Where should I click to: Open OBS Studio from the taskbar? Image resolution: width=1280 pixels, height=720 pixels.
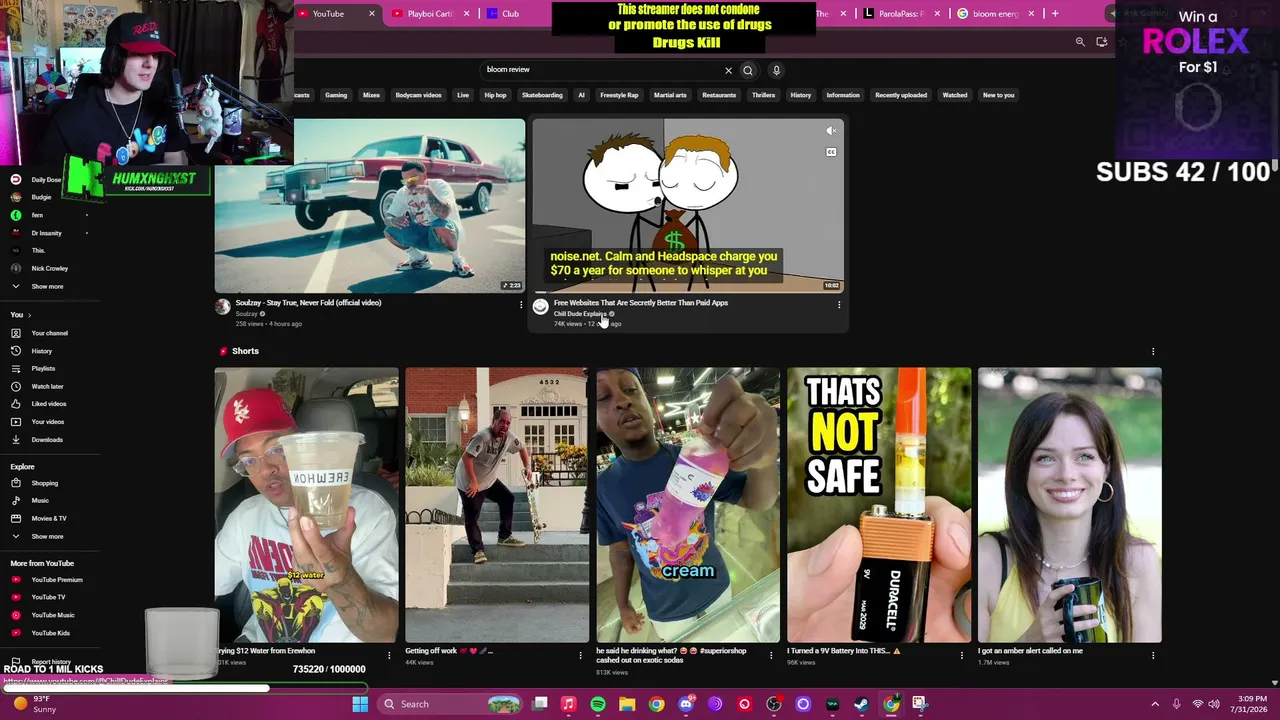click(x=774, y=704)
